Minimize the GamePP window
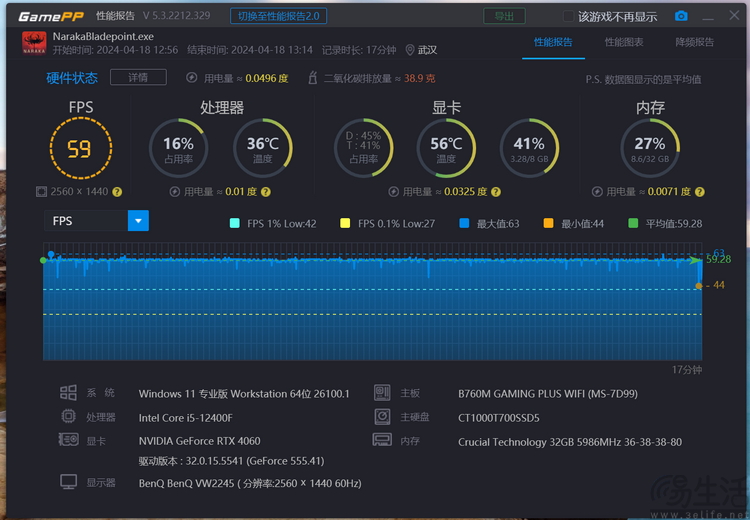 pyautogui.click(x=708, y=17)
